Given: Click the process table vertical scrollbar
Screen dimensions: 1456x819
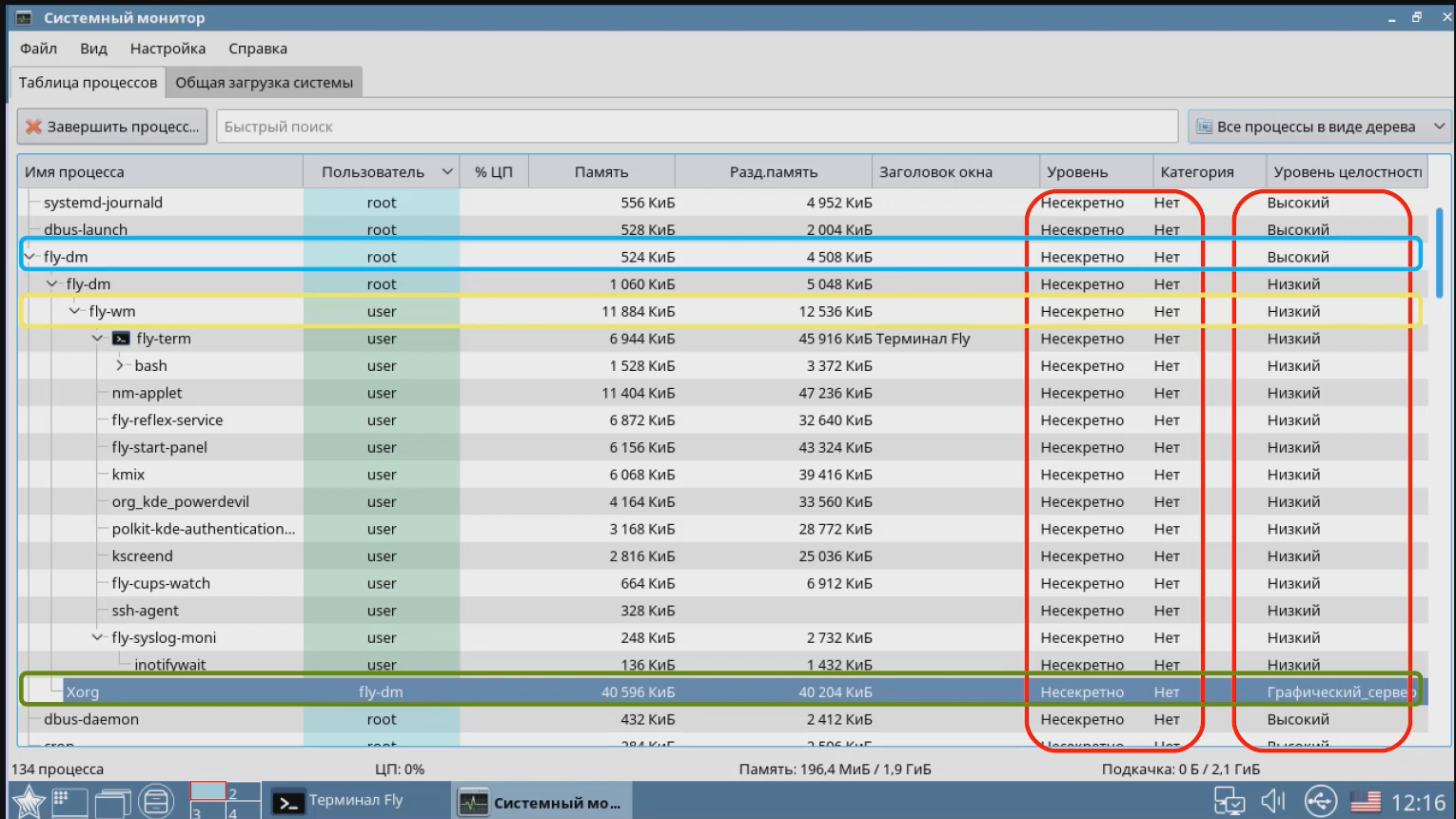Looking at the screenshot, I should click(x=1440, y=253).
